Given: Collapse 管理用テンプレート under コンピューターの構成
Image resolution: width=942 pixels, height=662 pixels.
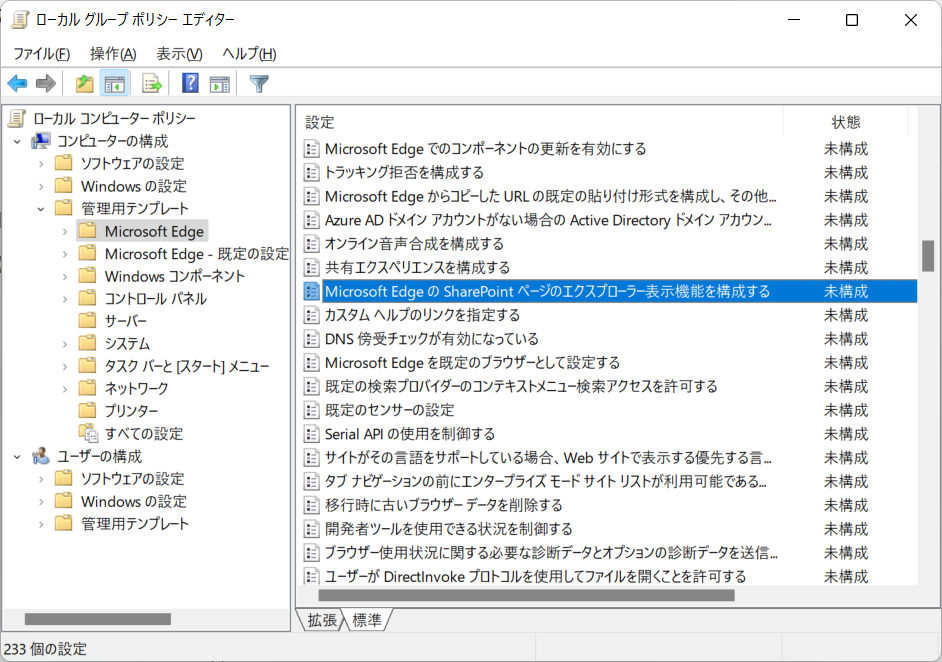Looking at the screenshot, I should tap(41, 209).
